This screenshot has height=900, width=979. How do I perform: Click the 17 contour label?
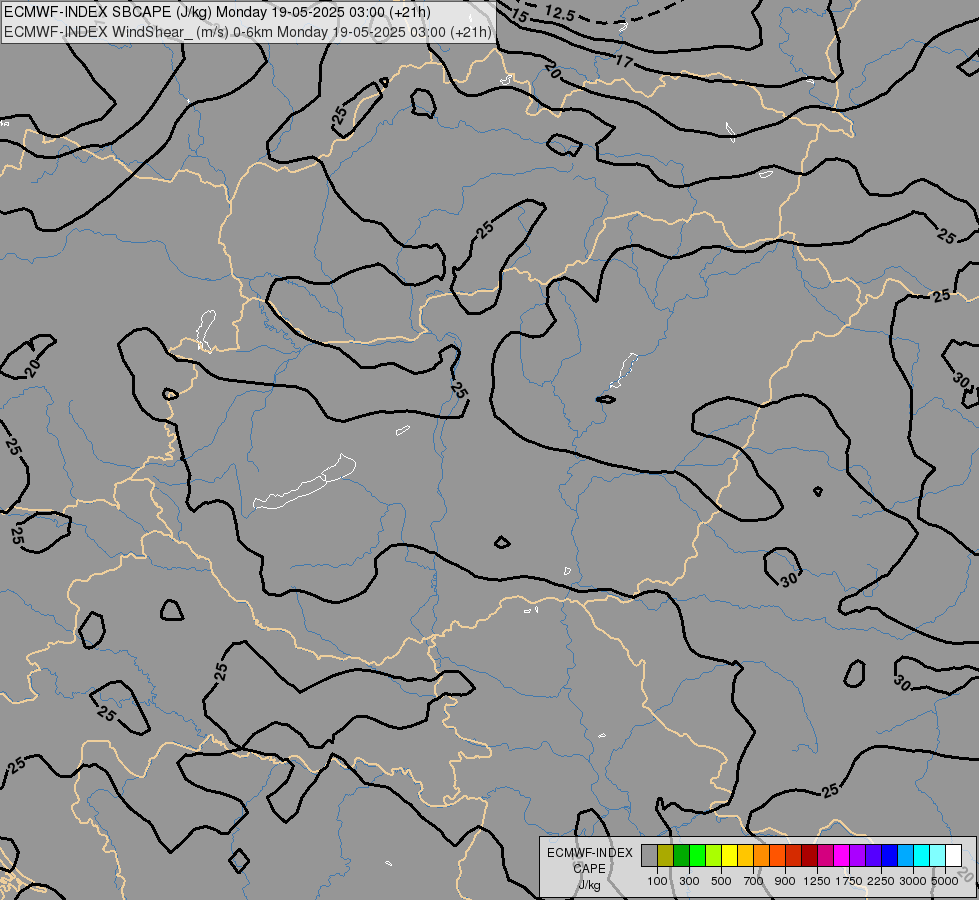[624, 61]
